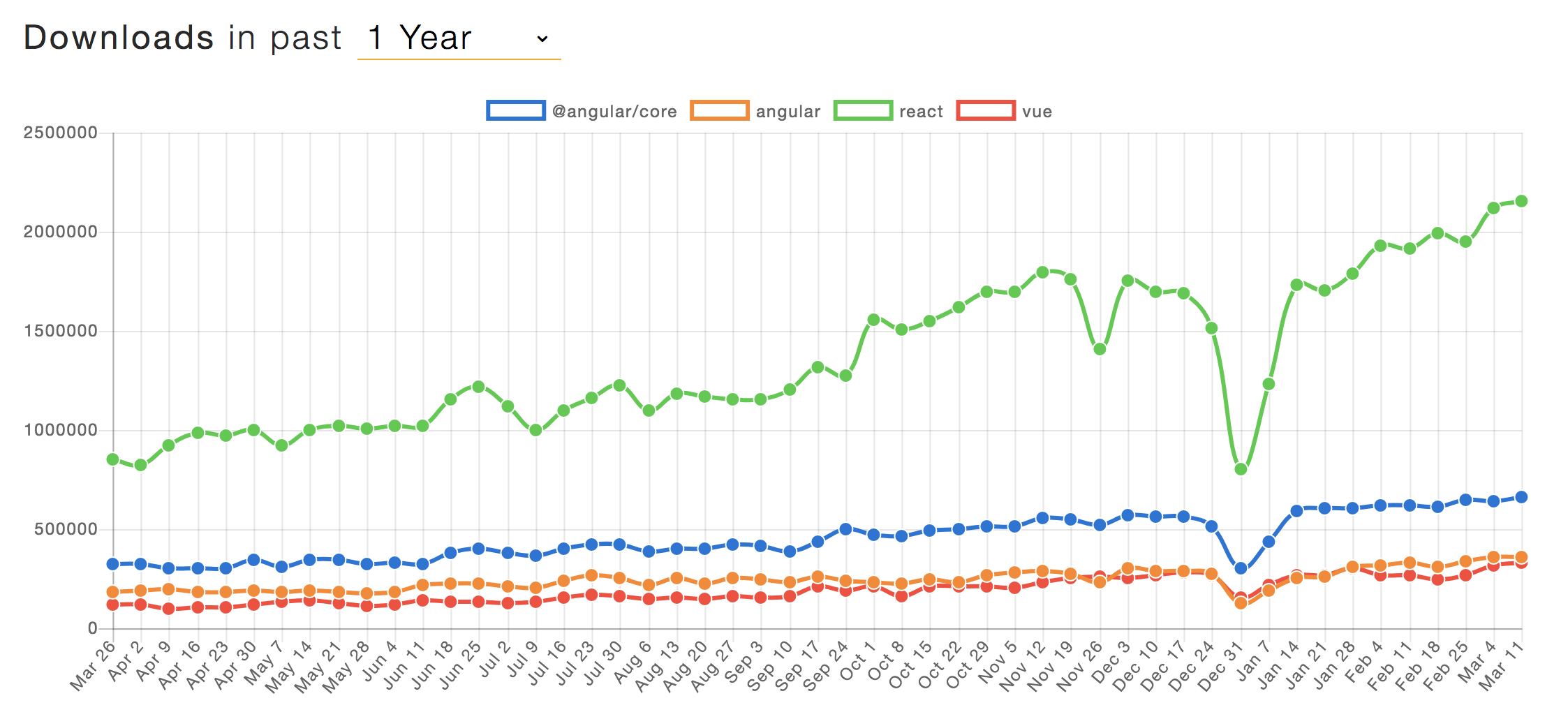Click the angular data point at Mar 26
Screen dimensions: 1568x726
(x=113, y=592)
